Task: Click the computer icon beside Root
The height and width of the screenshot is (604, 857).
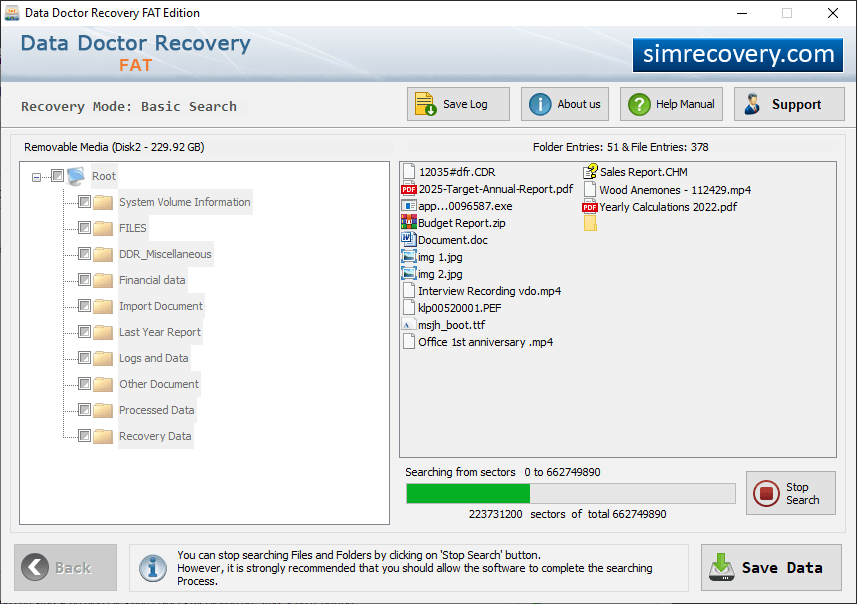Action: pyautogui.click(x=76, y=176)
